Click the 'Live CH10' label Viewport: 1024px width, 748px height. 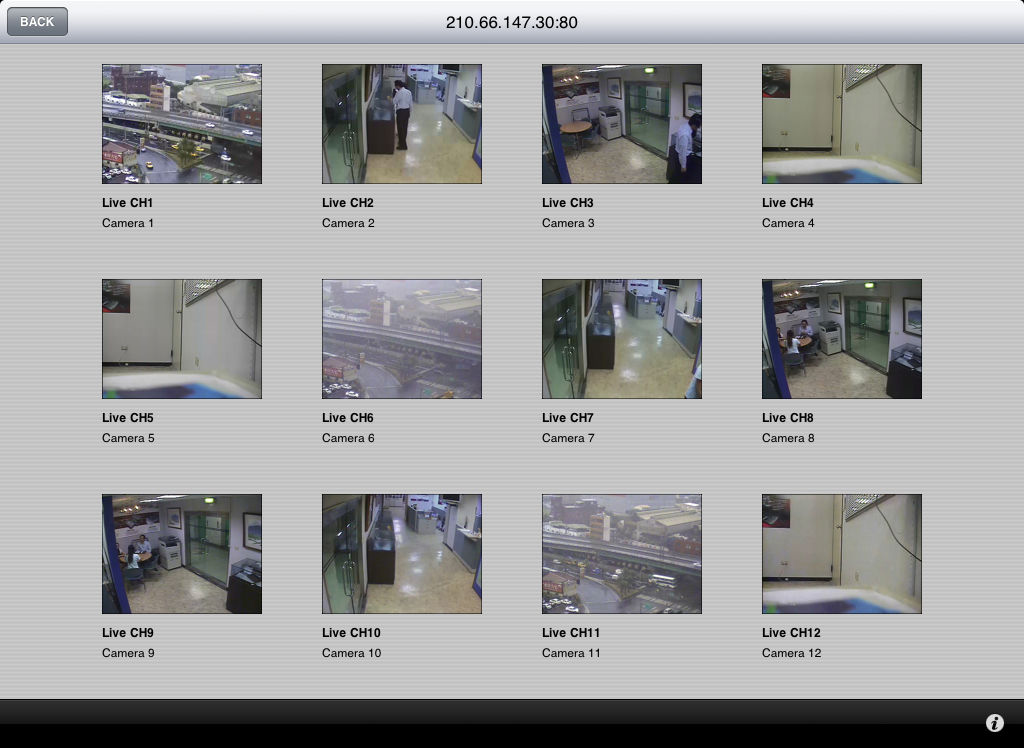point(351,632)
